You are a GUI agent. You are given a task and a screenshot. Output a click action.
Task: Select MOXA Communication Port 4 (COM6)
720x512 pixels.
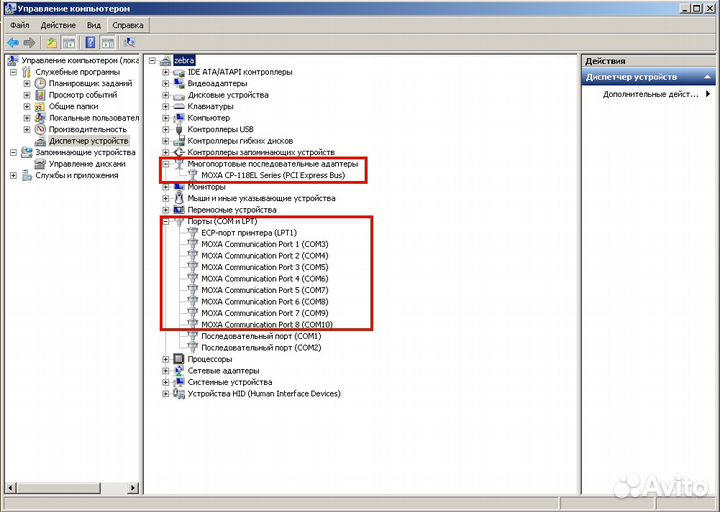pyautogui.click(x=264, y=278)
